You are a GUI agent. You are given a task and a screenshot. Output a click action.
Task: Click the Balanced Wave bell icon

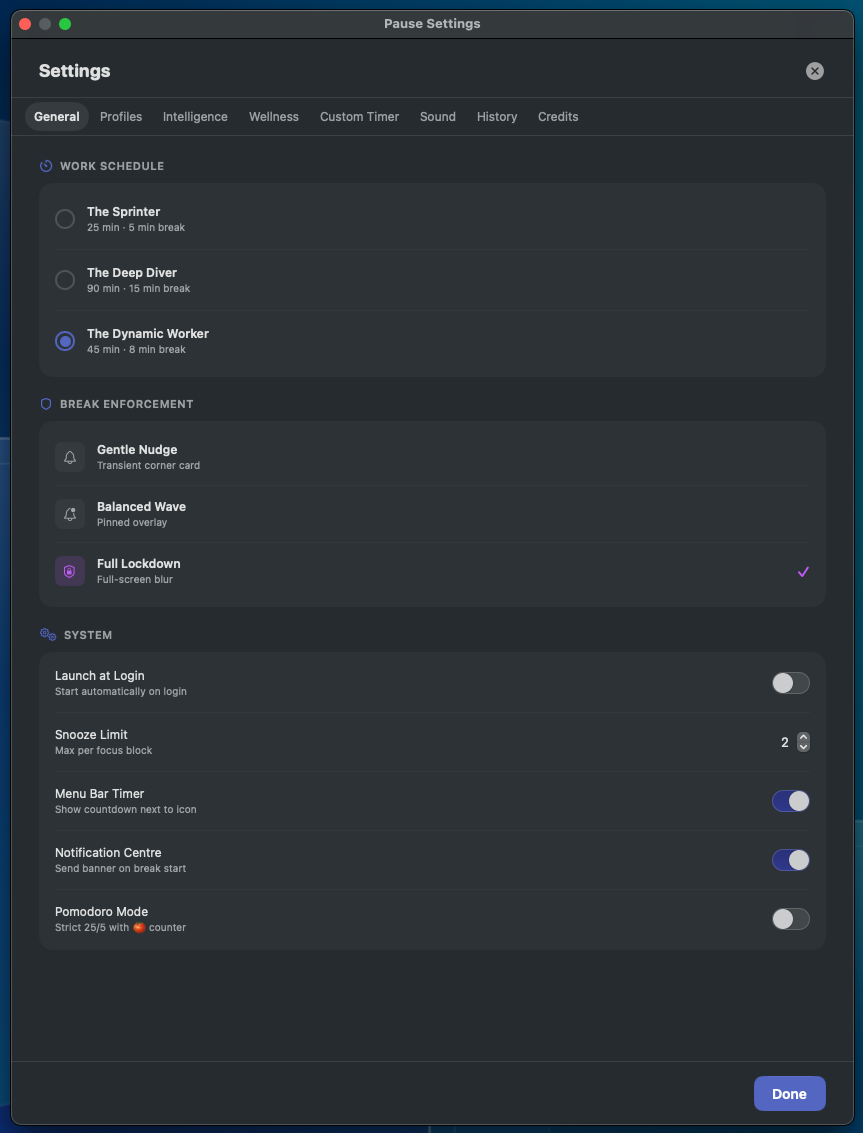click(x=70, y=514)
